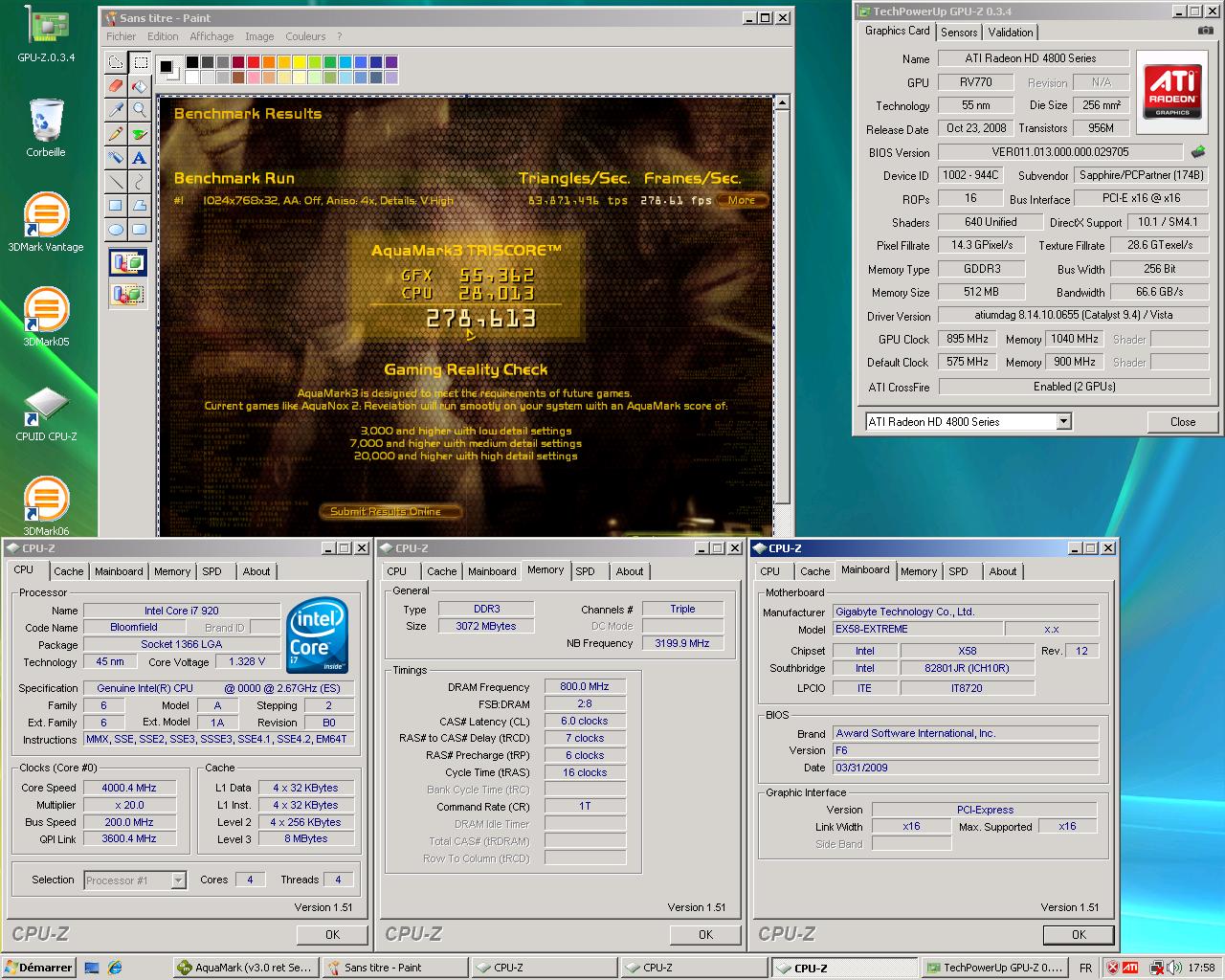This screenshot has height=980, width=1225.
Task: Pick the Rectangle shape tool
Action: click(x=116, y=206)
